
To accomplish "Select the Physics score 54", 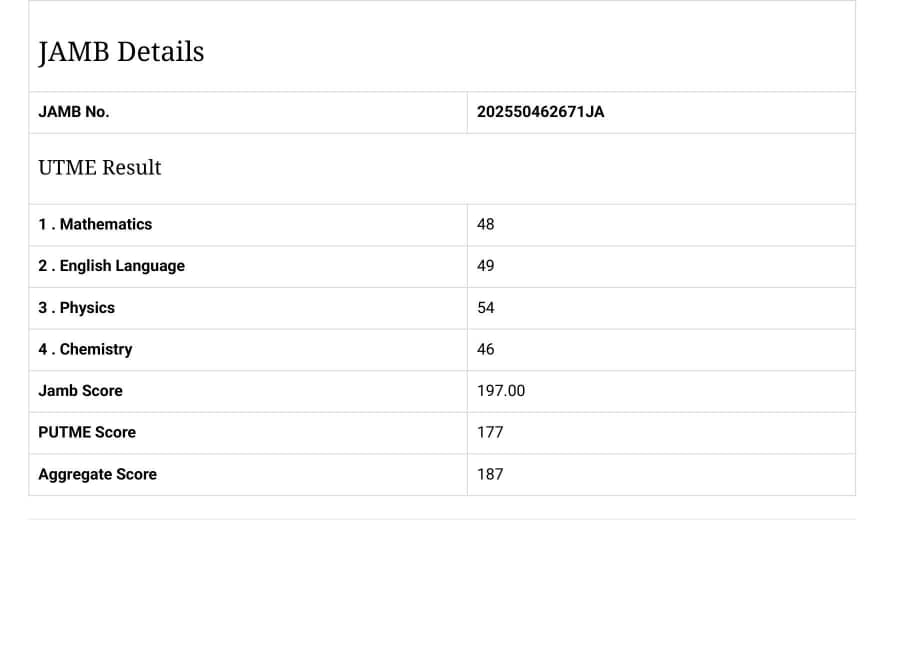I will pyautogui.click(x=486, y=308).
